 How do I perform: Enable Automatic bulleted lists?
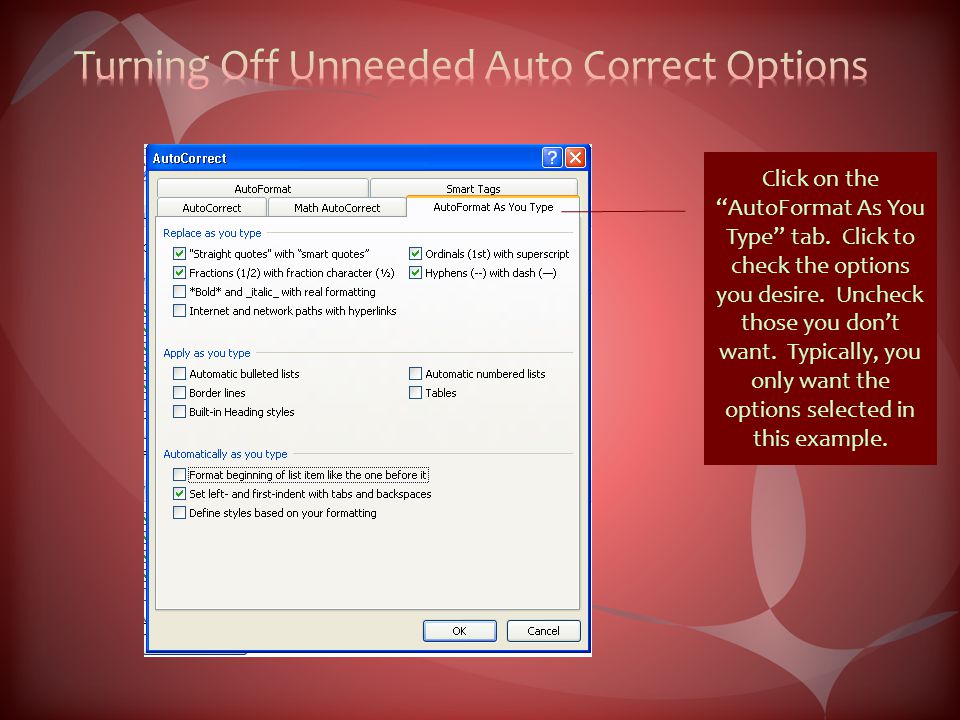(179, 373)
